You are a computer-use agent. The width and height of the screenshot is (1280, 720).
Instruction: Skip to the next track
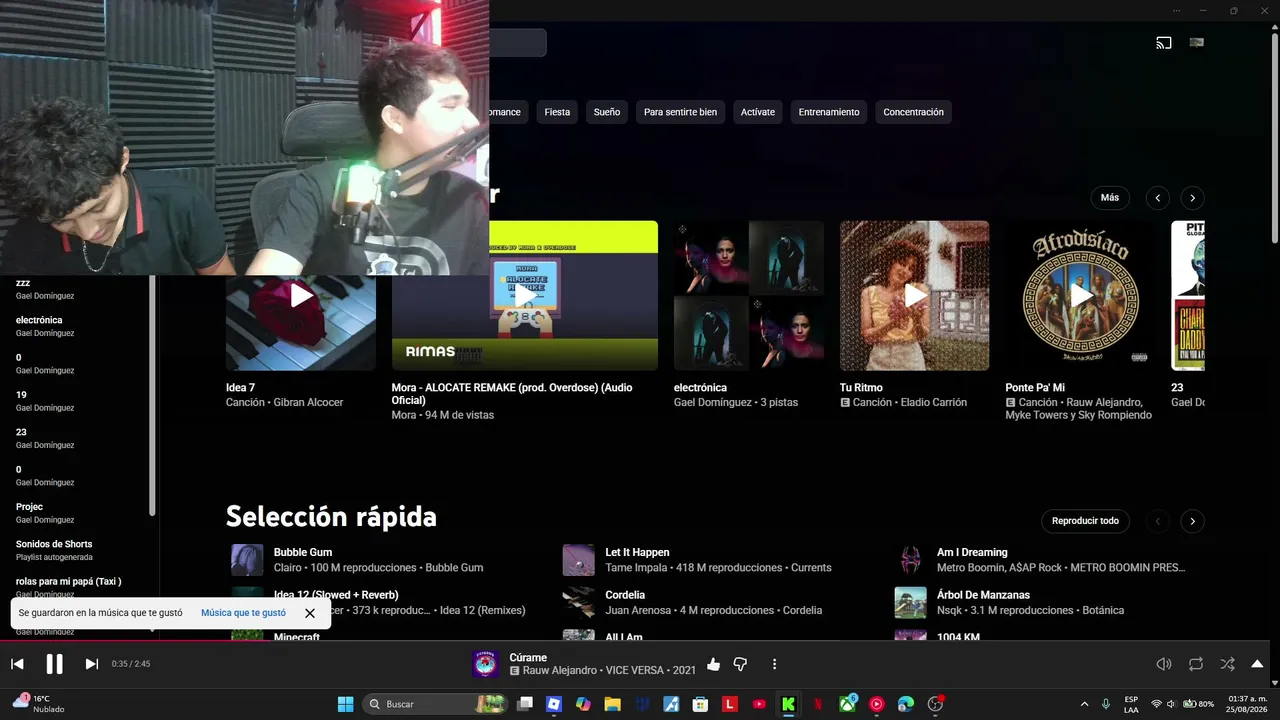tap(91, 664)
